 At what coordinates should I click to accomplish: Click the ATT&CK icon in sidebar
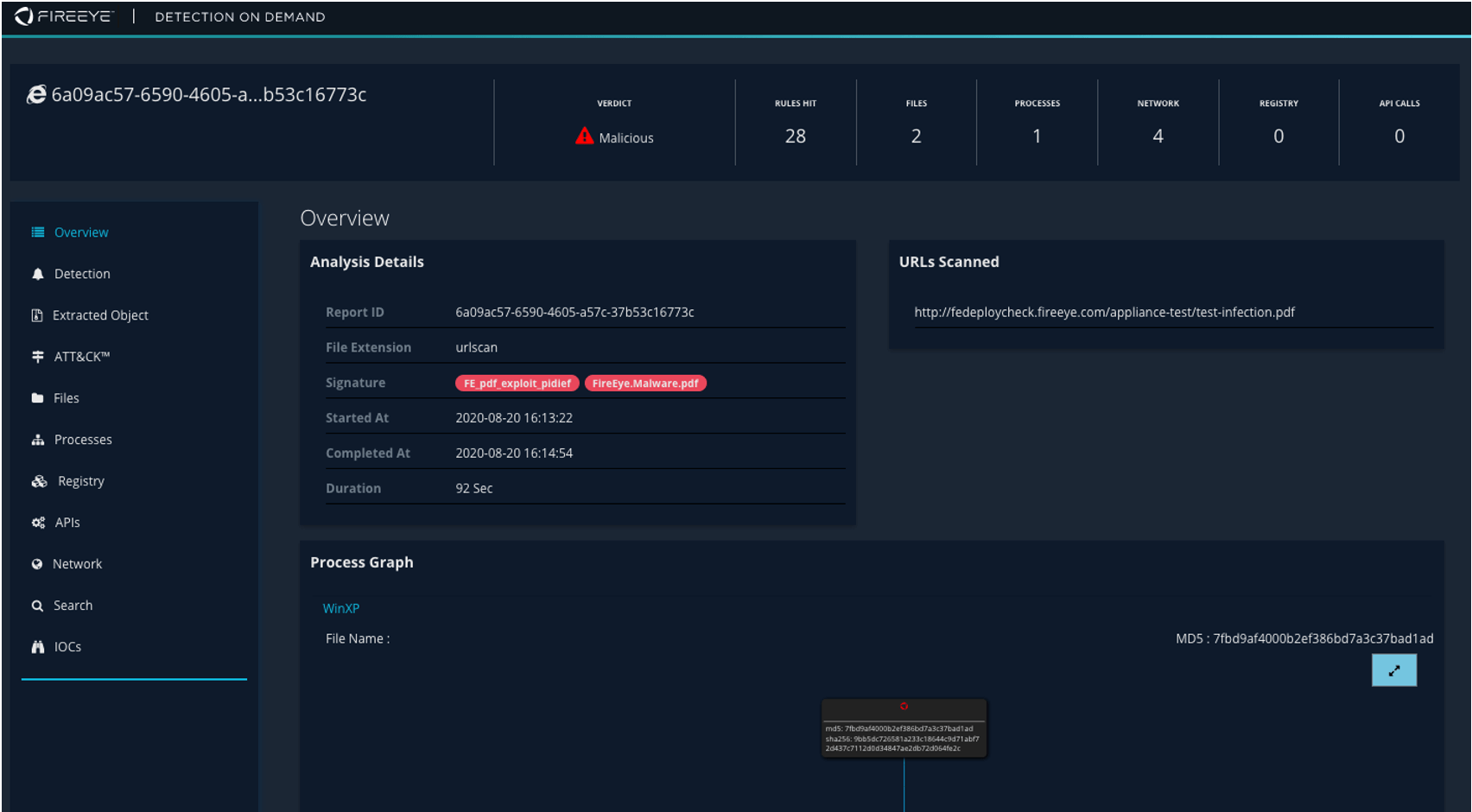click(38, 357)
